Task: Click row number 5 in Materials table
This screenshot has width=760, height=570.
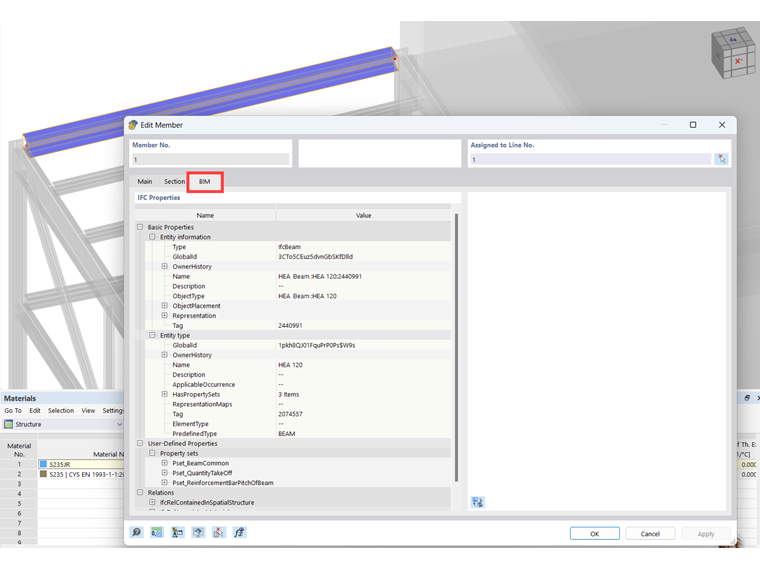Action: (x=19, y=503)
